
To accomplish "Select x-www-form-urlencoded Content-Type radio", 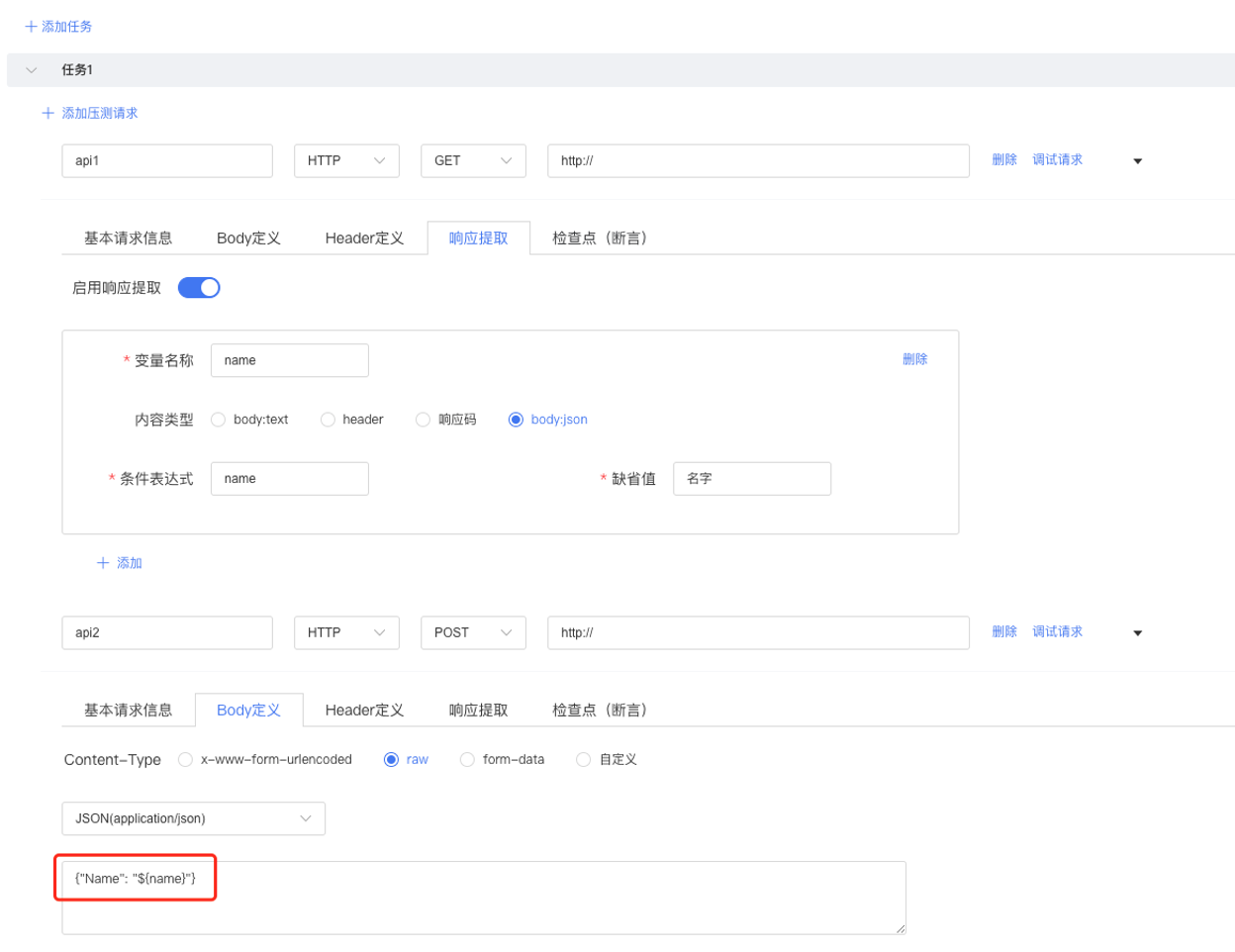I will 185,760.
